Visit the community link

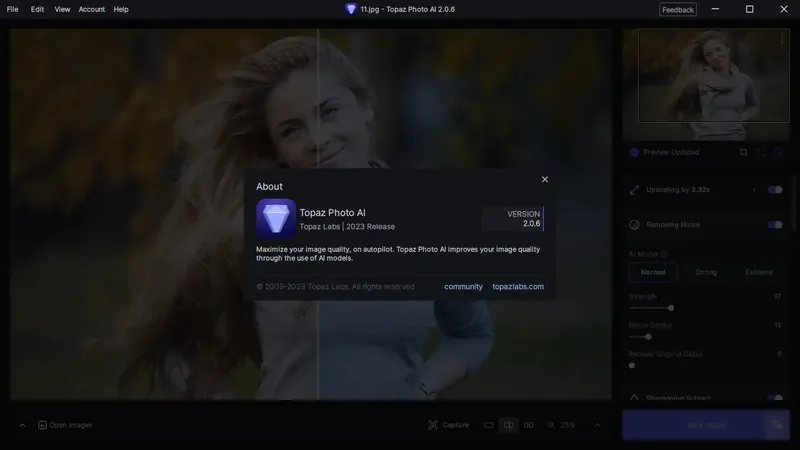pyautogui.click(x=463, y=287)
